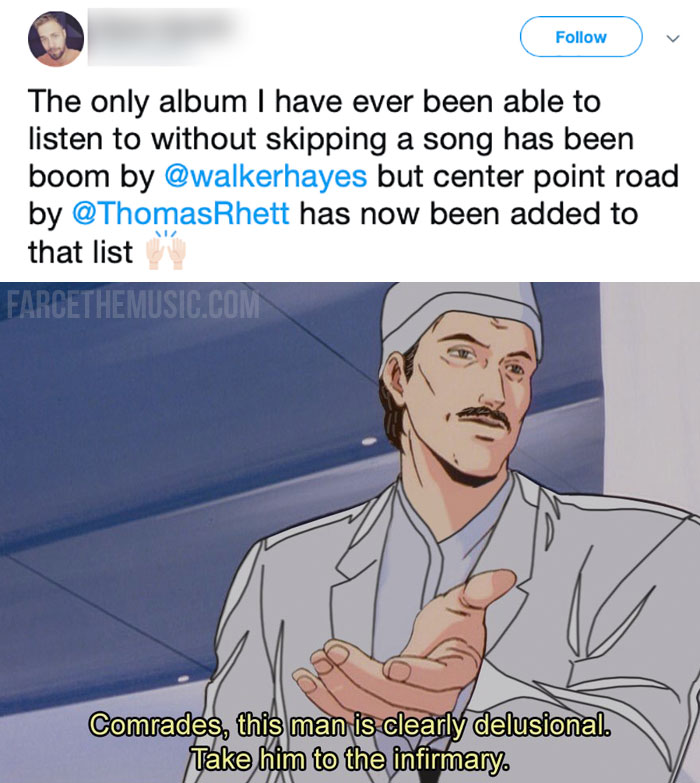Select the subtitle line 'Comrades, this man is clearly delusional.'

(350, 725)
